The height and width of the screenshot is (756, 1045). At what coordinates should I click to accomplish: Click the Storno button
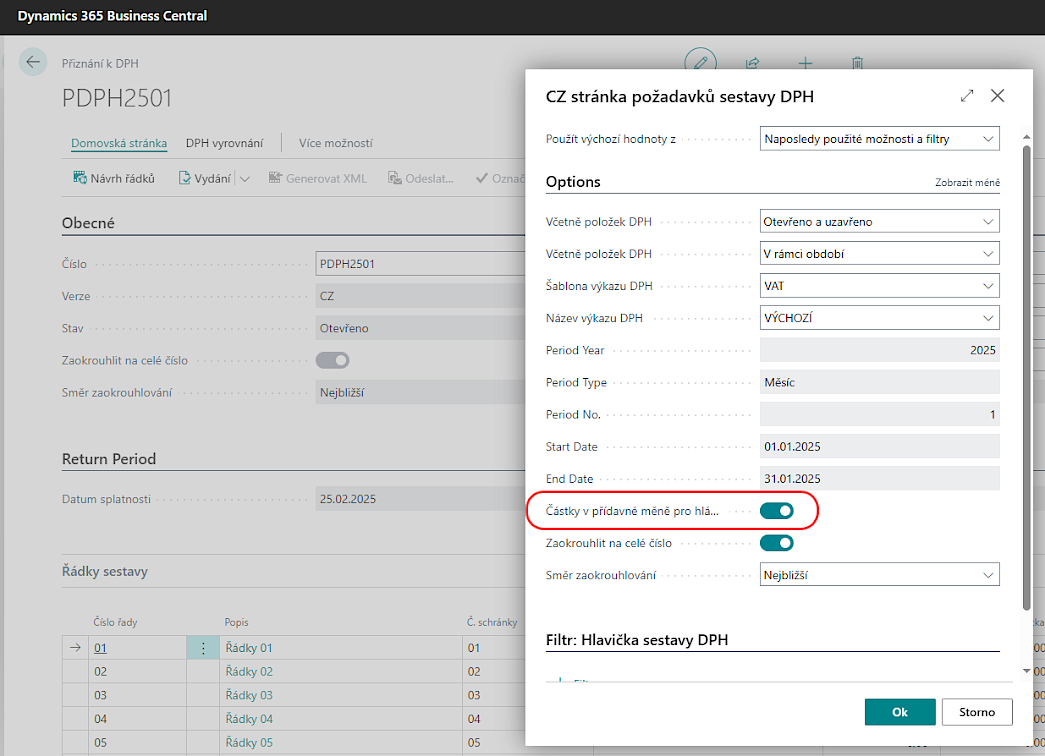click(976, 712)
